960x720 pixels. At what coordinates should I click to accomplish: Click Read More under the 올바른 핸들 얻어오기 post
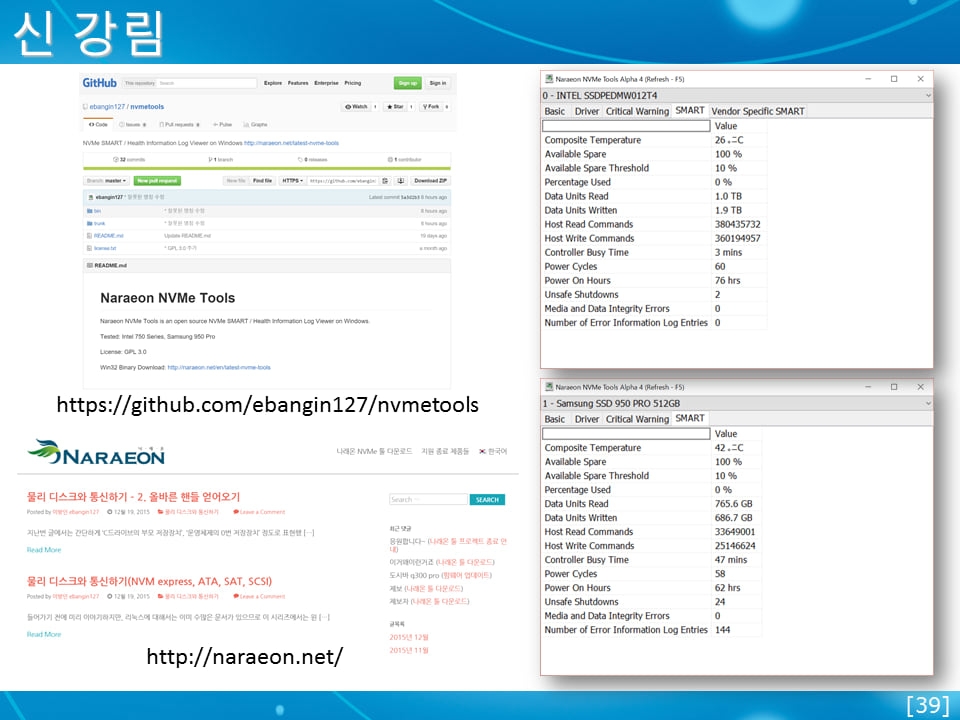click(44, 550)
